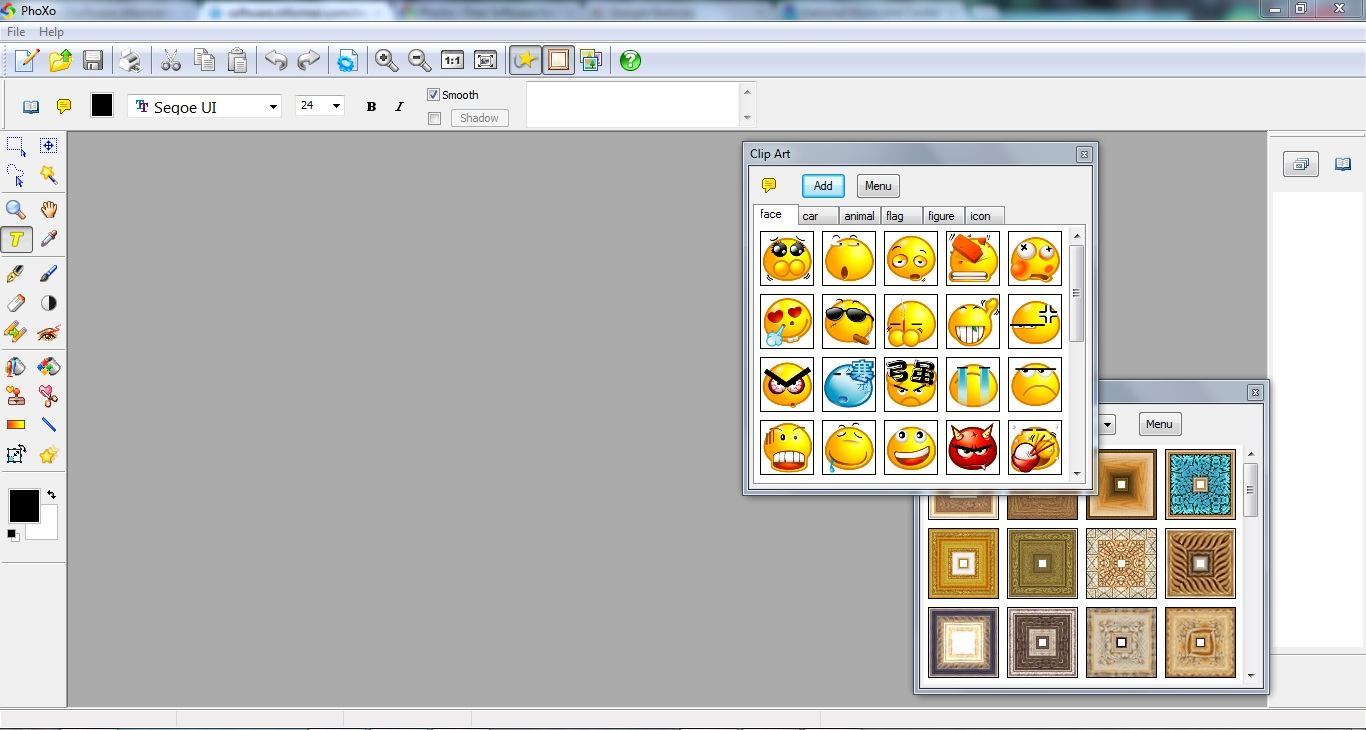Select the red devil face clip art
Image resolution: width=1366 pixels, height=730 pixels.
pyautogui.click(x=972, y=447)
